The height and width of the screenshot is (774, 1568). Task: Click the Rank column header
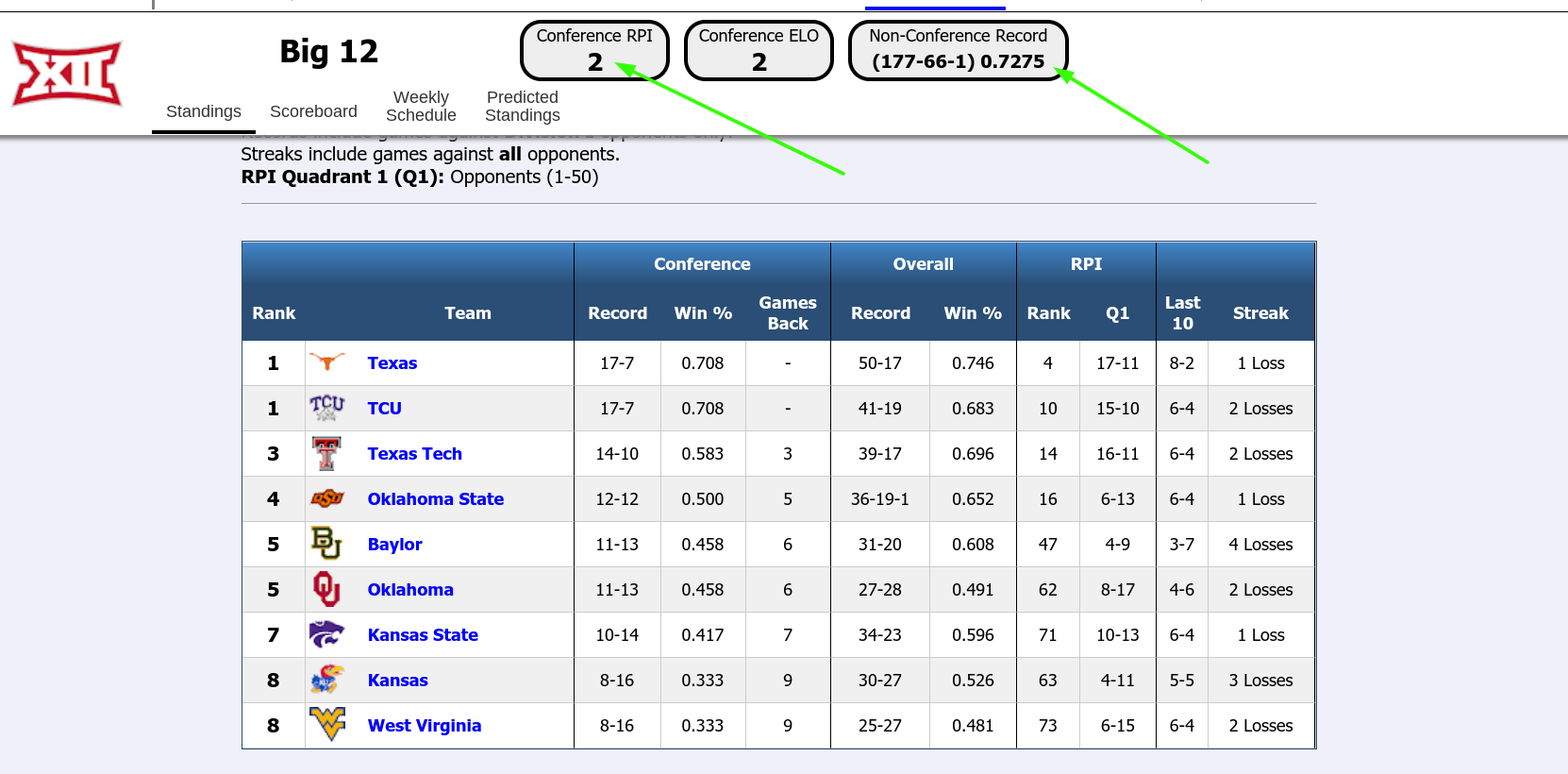[274, 313]
